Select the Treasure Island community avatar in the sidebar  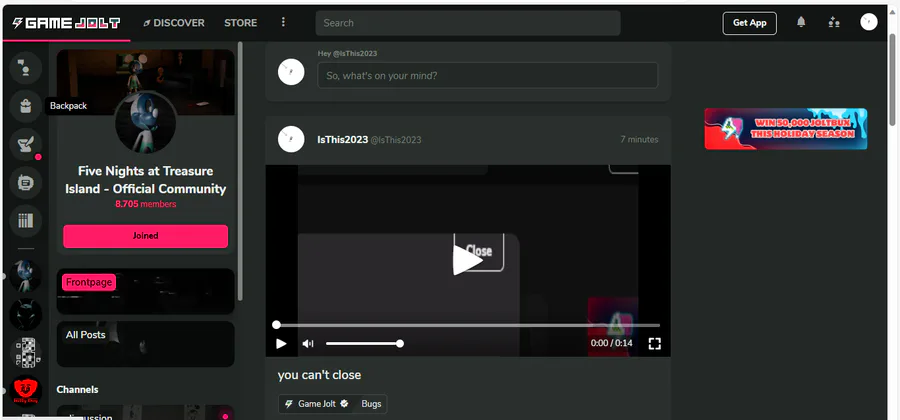26,276
